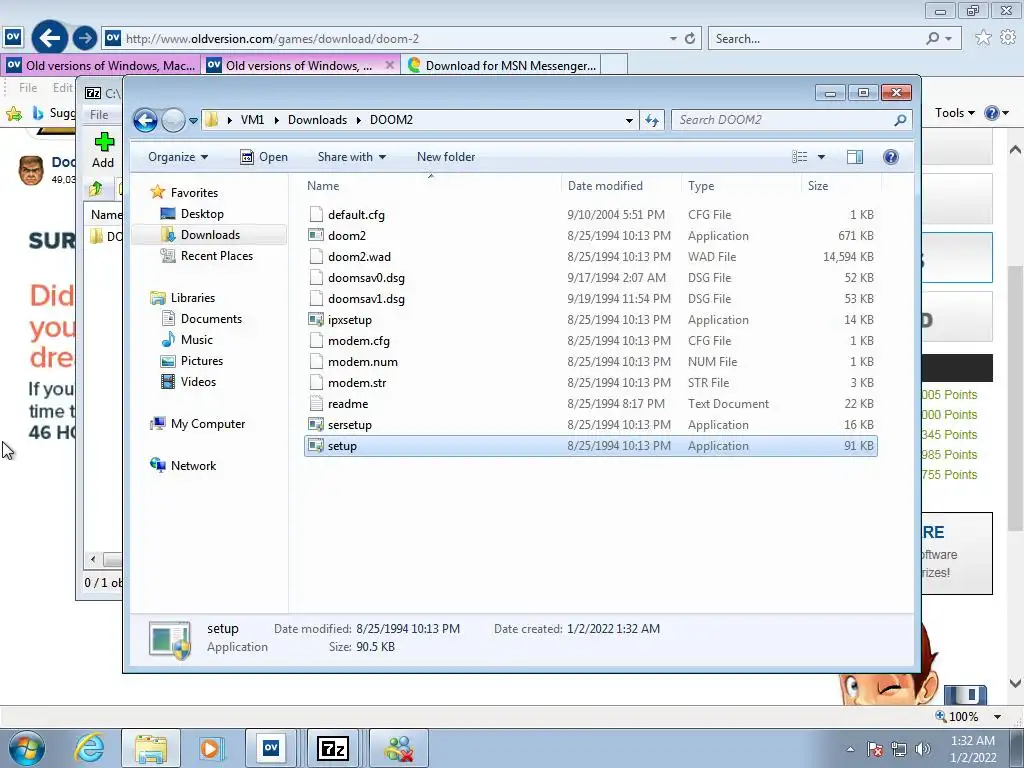Open recent locations dropdown beside Explorer forward button
Viewport: 1024px width, 768px height.
coord(193,121)
